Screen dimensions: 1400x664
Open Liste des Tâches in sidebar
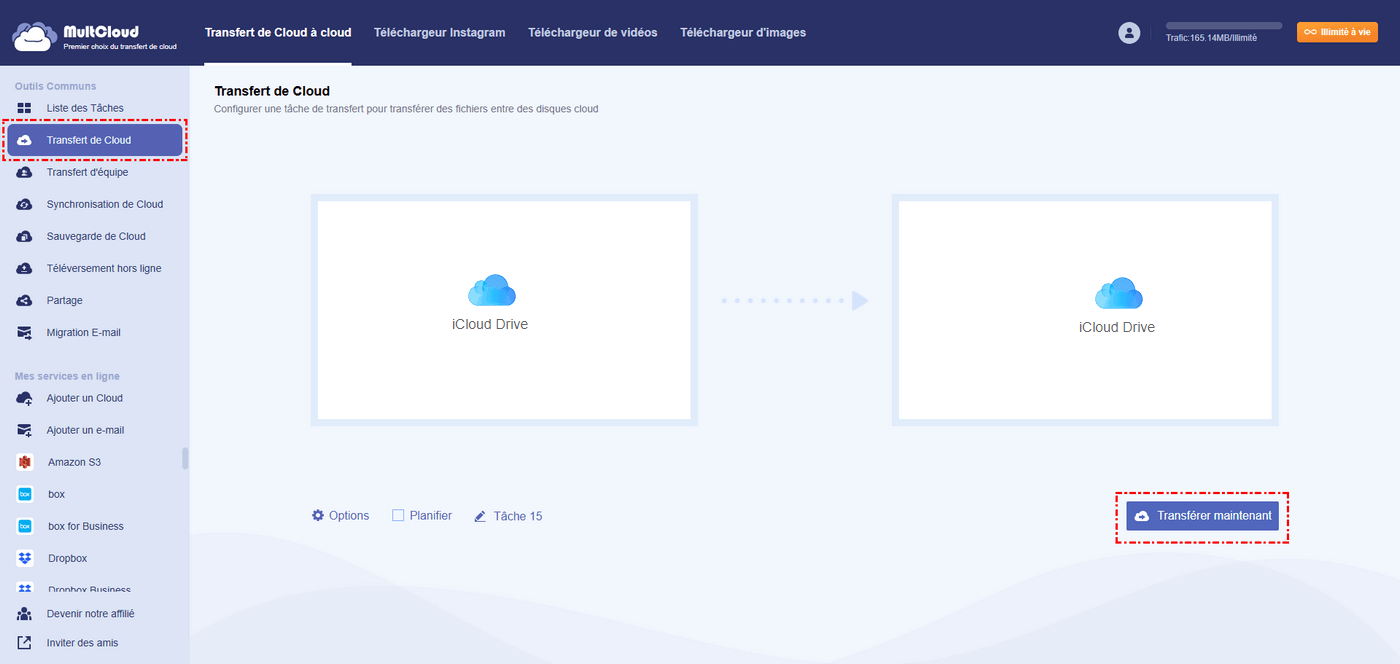(x=85, y=108)
